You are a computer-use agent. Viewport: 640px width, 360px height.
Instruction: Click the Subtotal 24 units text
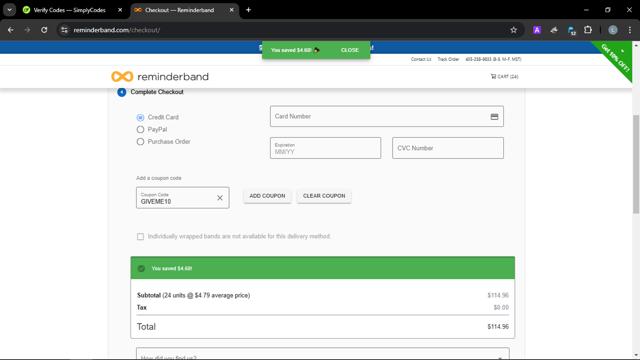(x=193, y=295)
